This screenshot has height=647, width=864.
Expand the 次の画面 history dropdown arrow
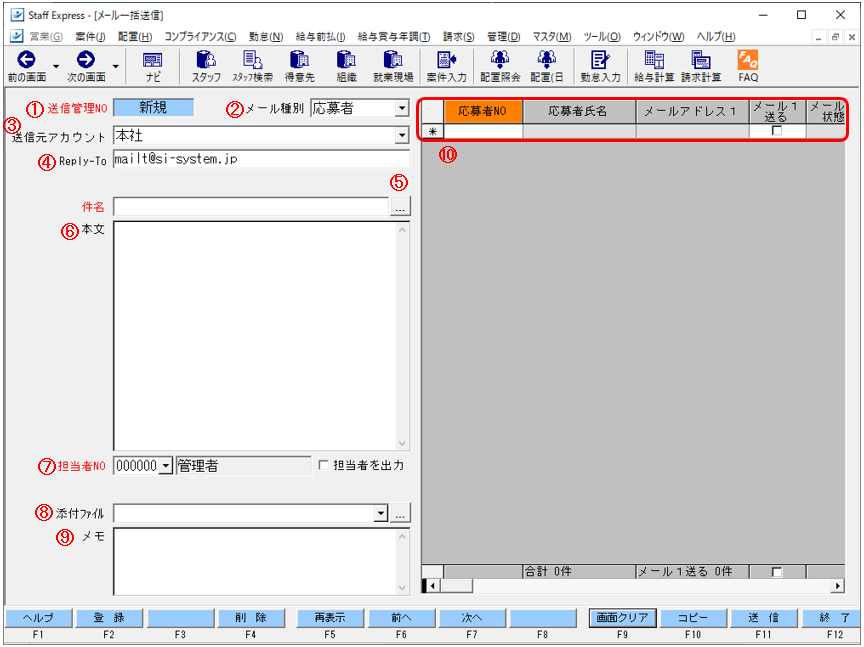(115, 67)
